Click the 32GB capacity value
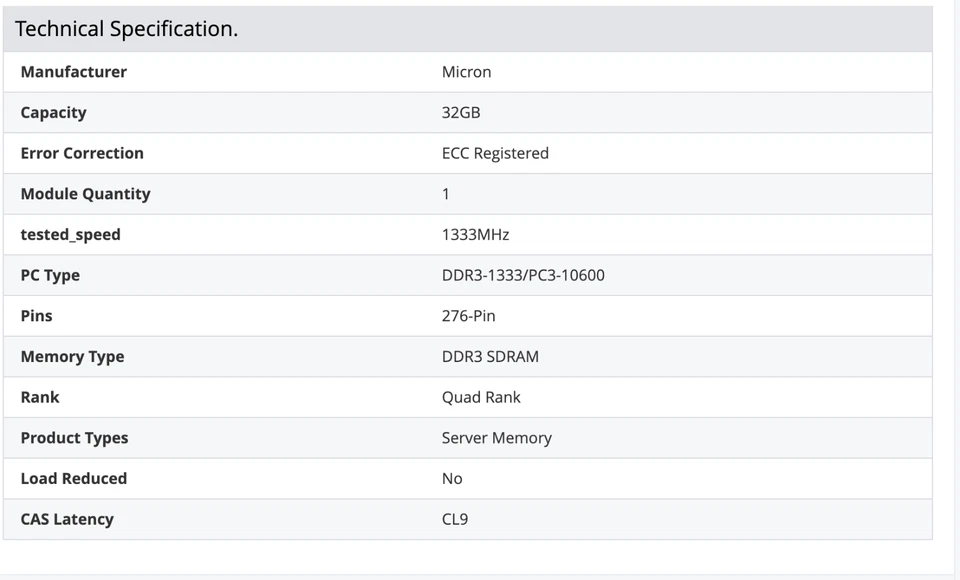960x580 pixels. pyautogui.click(x=460, y=112)
